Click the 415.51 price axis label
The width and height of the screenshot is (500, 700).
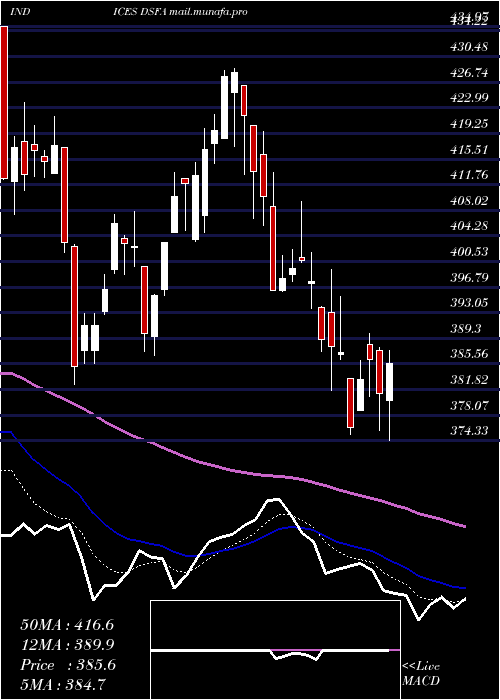point(469,150)
